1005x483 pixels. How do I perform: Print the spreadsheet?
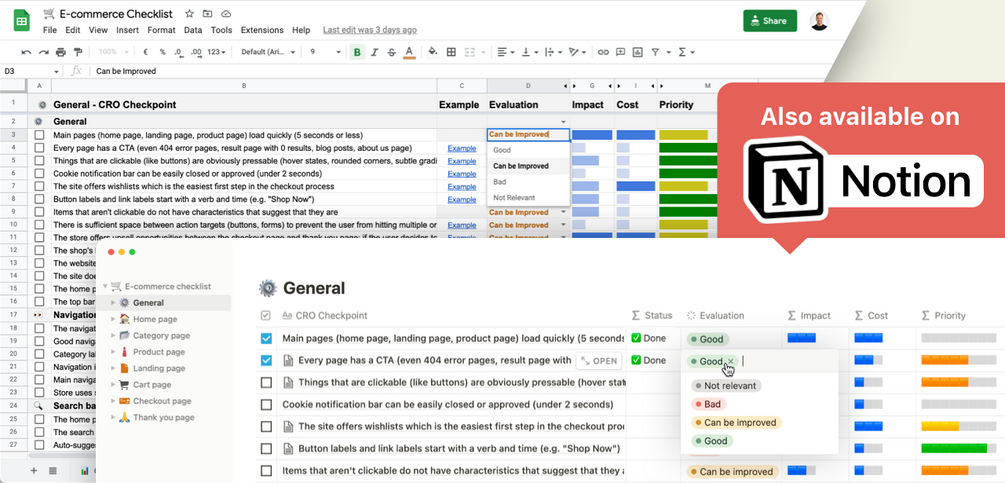click(x=61, y=53)
